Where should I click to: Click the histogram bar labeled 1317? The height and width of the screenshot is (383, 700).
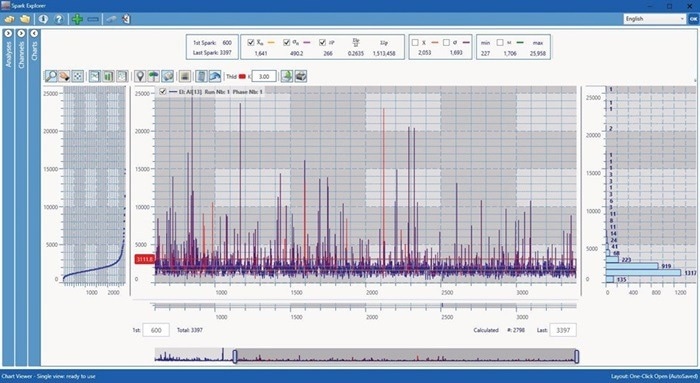643,272
